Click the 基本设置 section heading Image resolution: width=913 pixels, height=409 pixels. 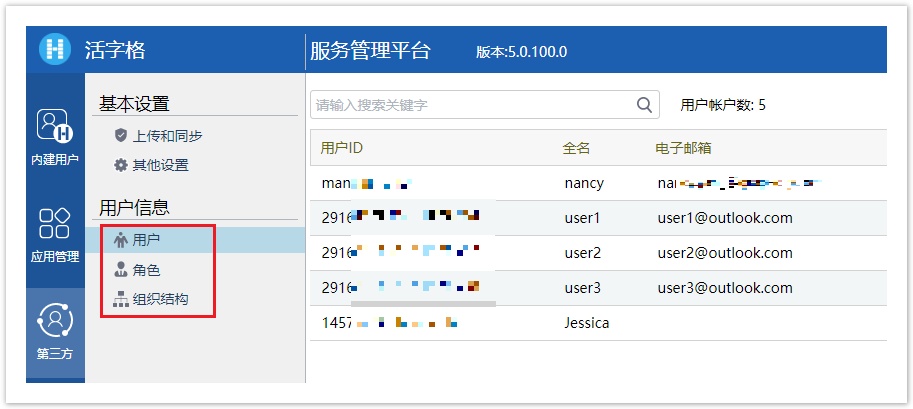pyautogui.click(x=134, y=104)
